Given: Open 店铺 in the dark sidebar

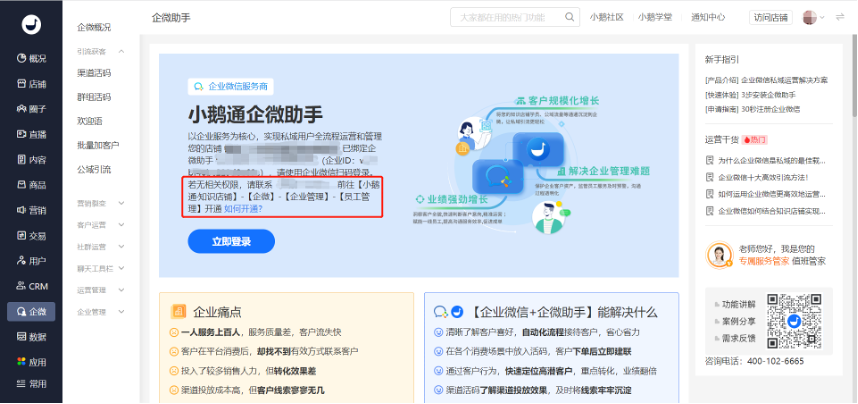Looking at the screenshot, I should (x=31, y=84).
